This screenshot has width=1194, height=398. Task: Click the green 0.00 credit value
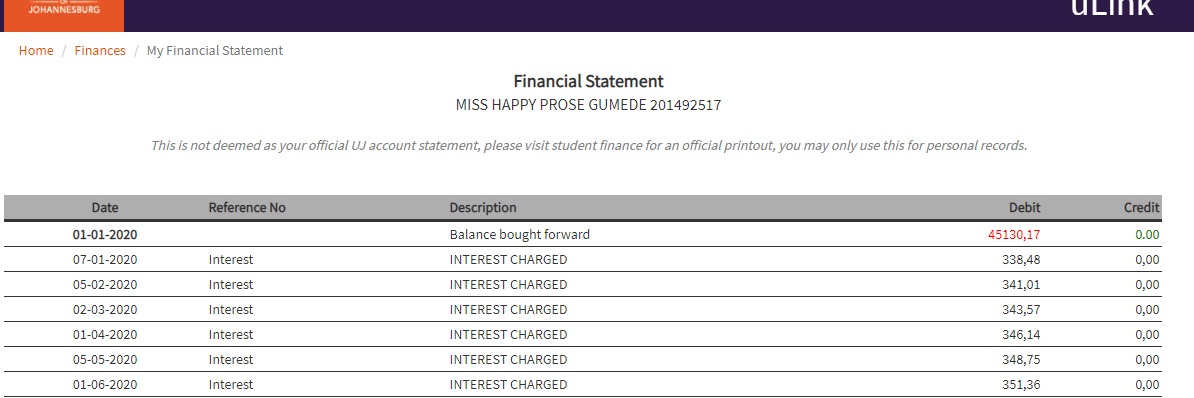point(1148,234)
